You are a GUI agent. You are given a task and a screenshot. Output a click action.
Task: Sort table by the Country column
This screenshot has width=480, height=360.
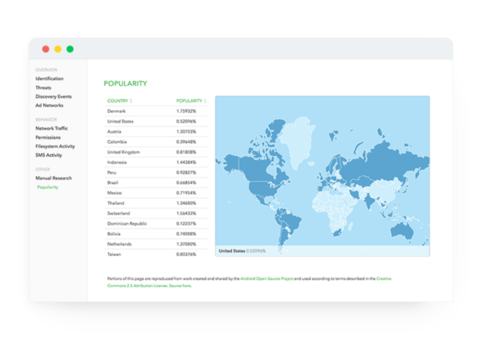(x=119, y=101)
